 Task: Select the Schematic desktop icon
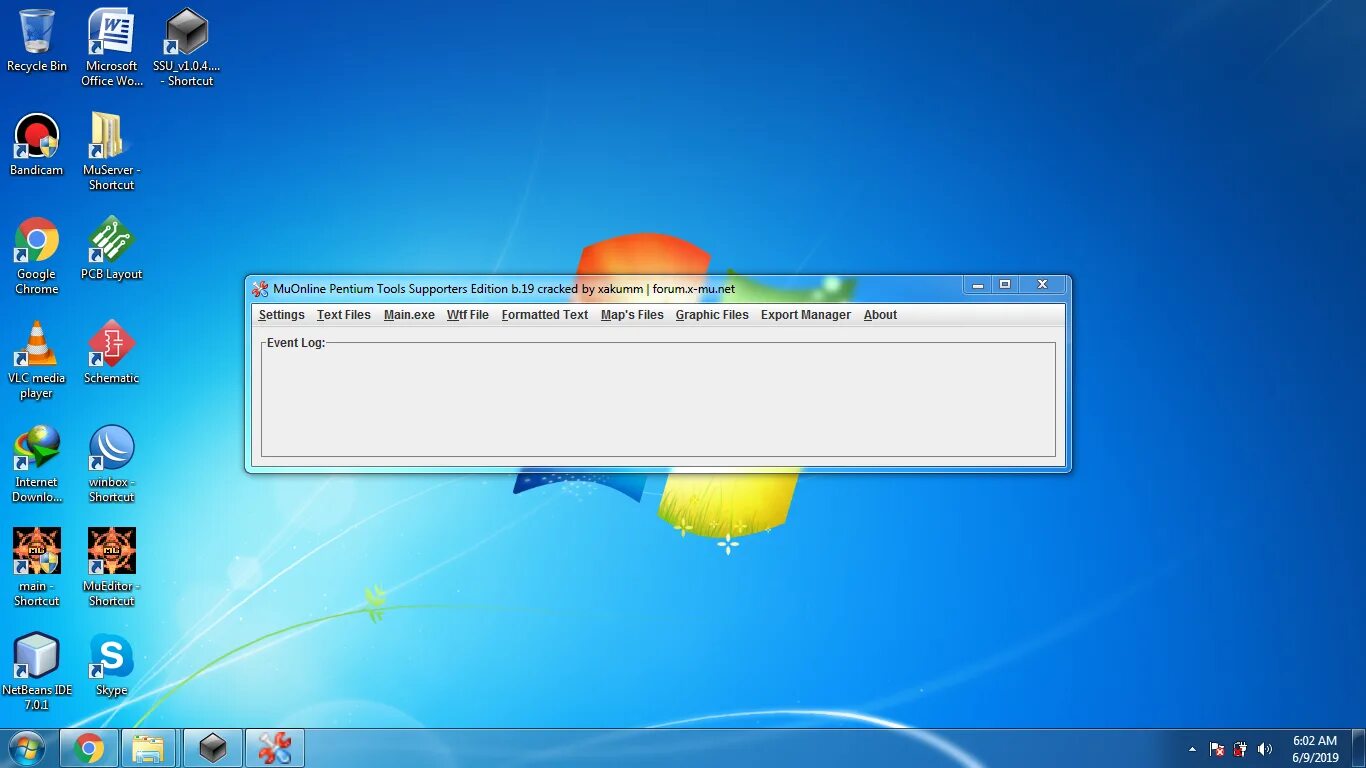pos(111,352)
